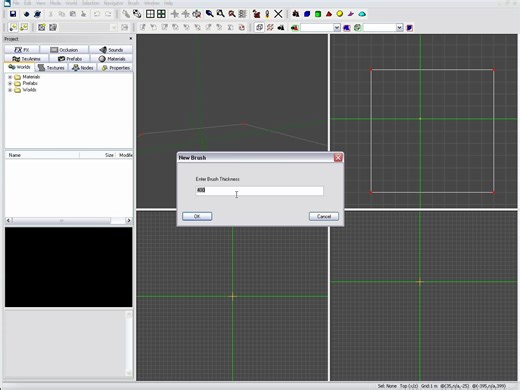This screenshot has height=390, width=520.
Task: Click the file list horizontal scrollbar thumb
Action: pyautogui.click(x=62, y=220)
